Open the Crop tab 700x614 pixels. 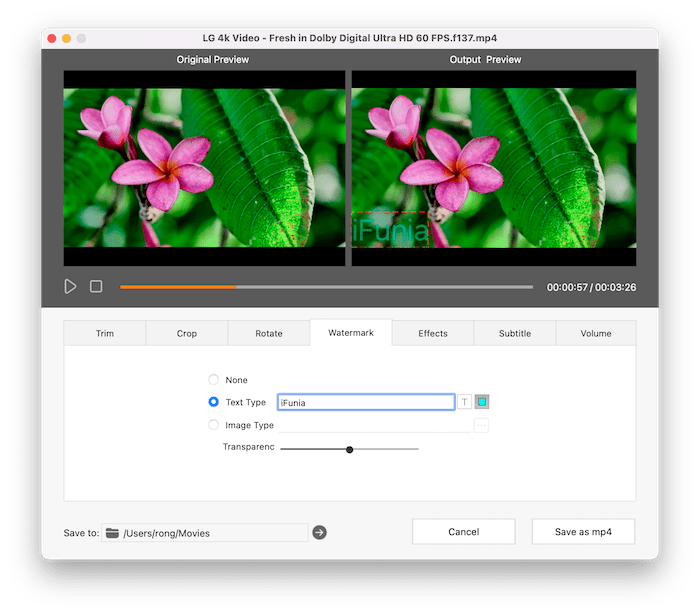tap(187, 333)
